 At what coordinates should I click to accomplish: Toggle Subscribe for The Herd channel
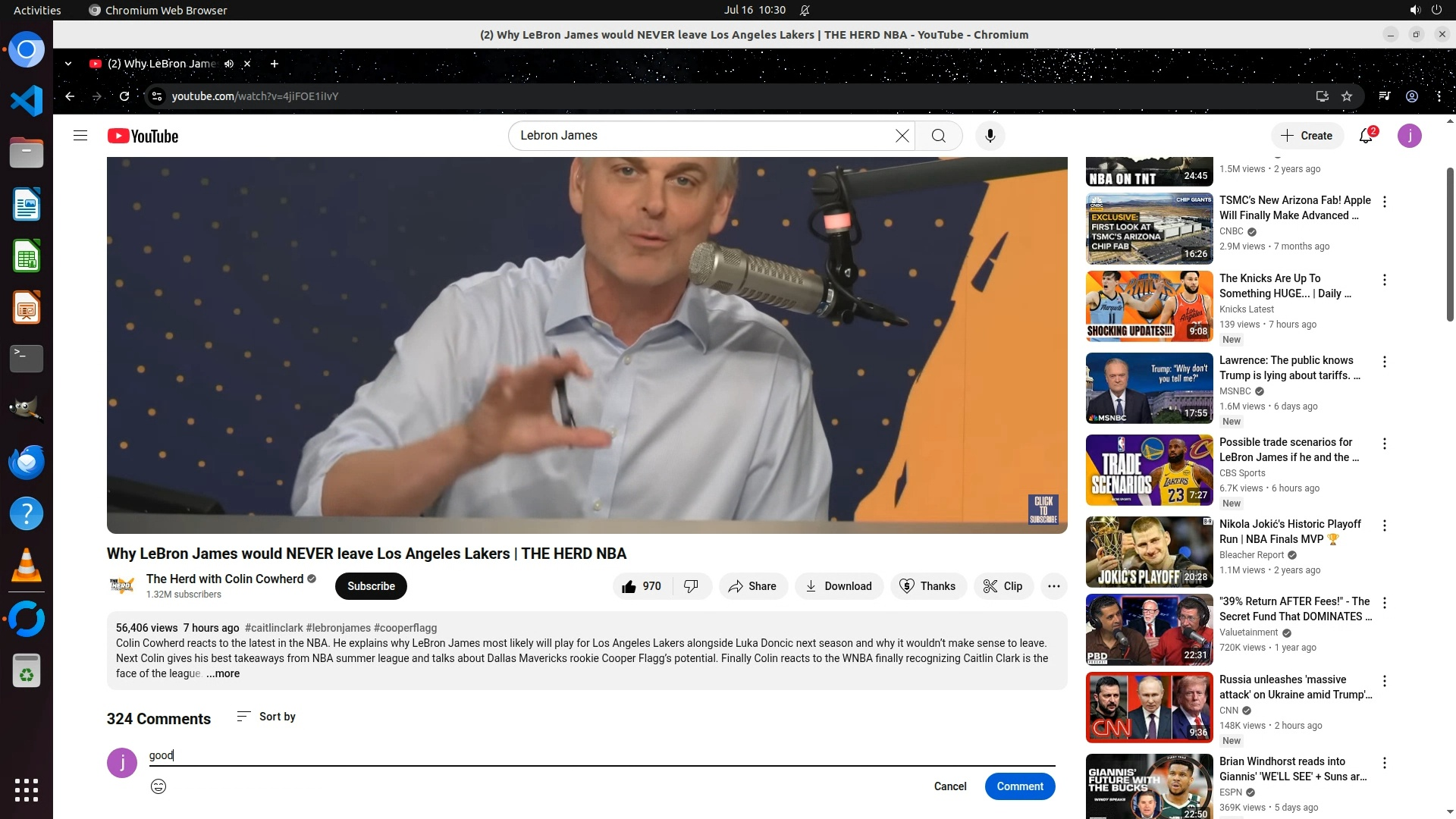[371, 586]
